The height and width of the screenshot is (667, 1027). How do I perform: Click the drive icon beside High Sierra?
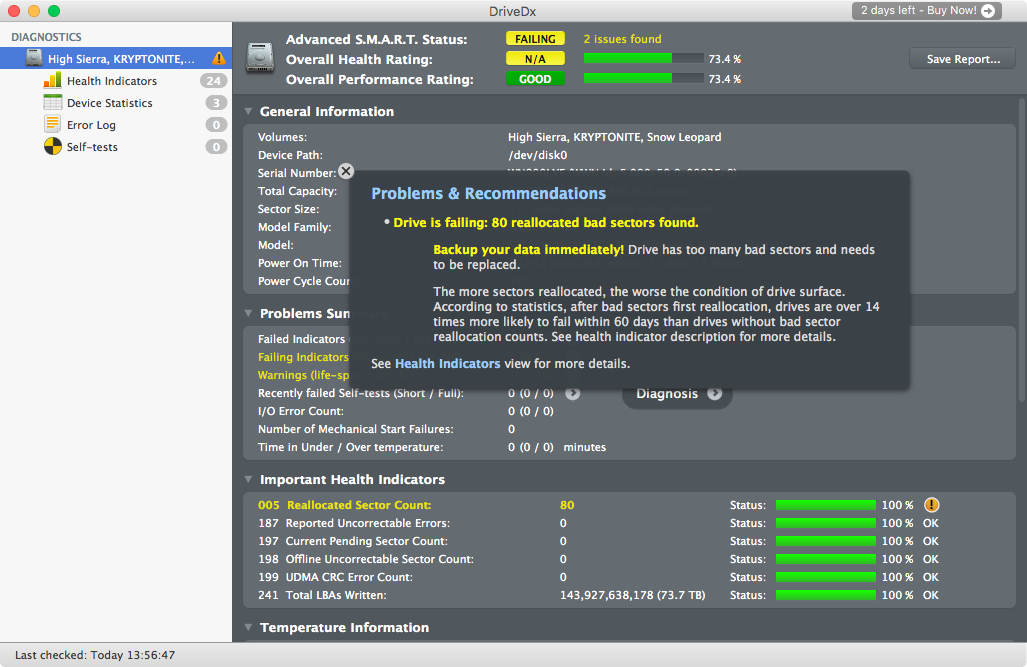pos(34,58)
